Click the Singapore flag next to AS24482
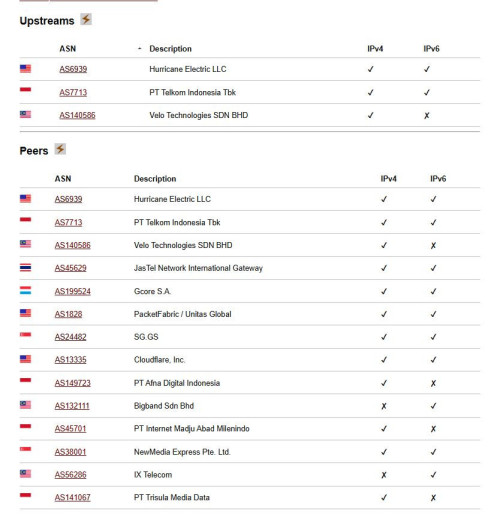 [x=25, y=335]
